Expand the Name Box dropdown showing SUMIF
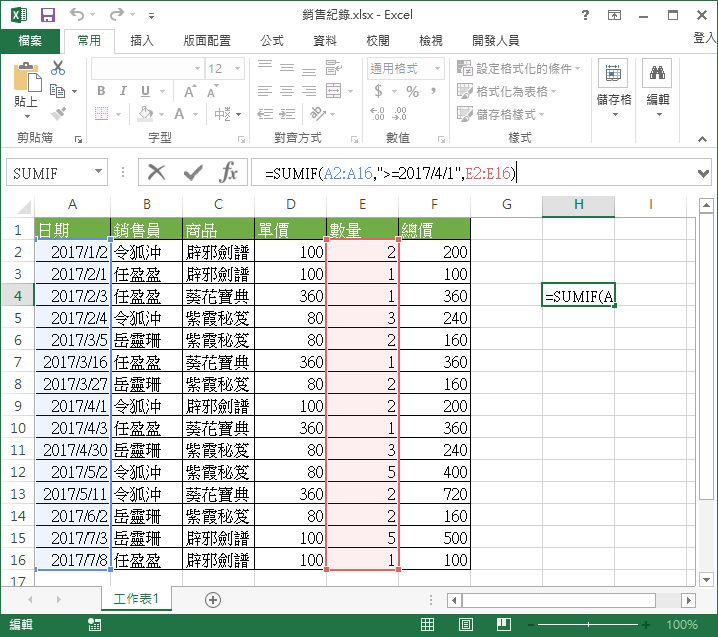718x637 pixels. (x=98, y=172)
